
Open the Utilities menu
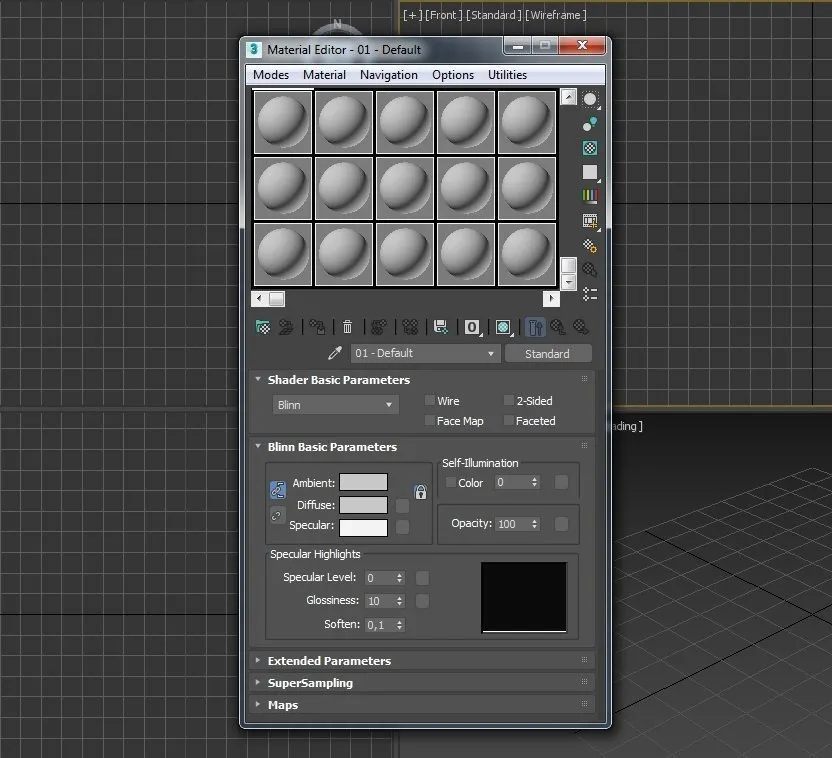(507, 75)
